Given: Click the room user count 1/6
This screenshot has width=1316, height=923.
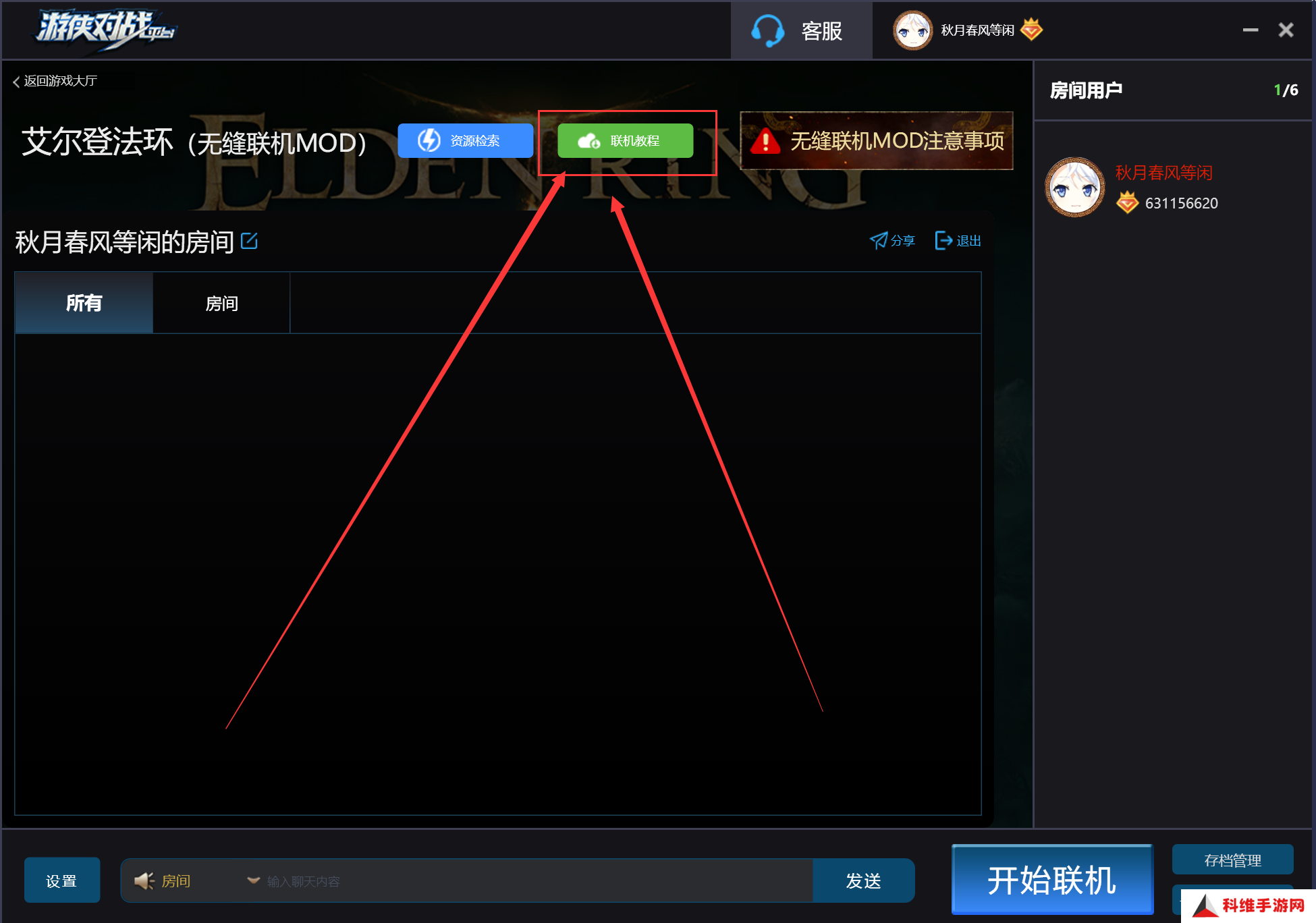Looking at the screenshot, I should click(x=1286, y=90).
